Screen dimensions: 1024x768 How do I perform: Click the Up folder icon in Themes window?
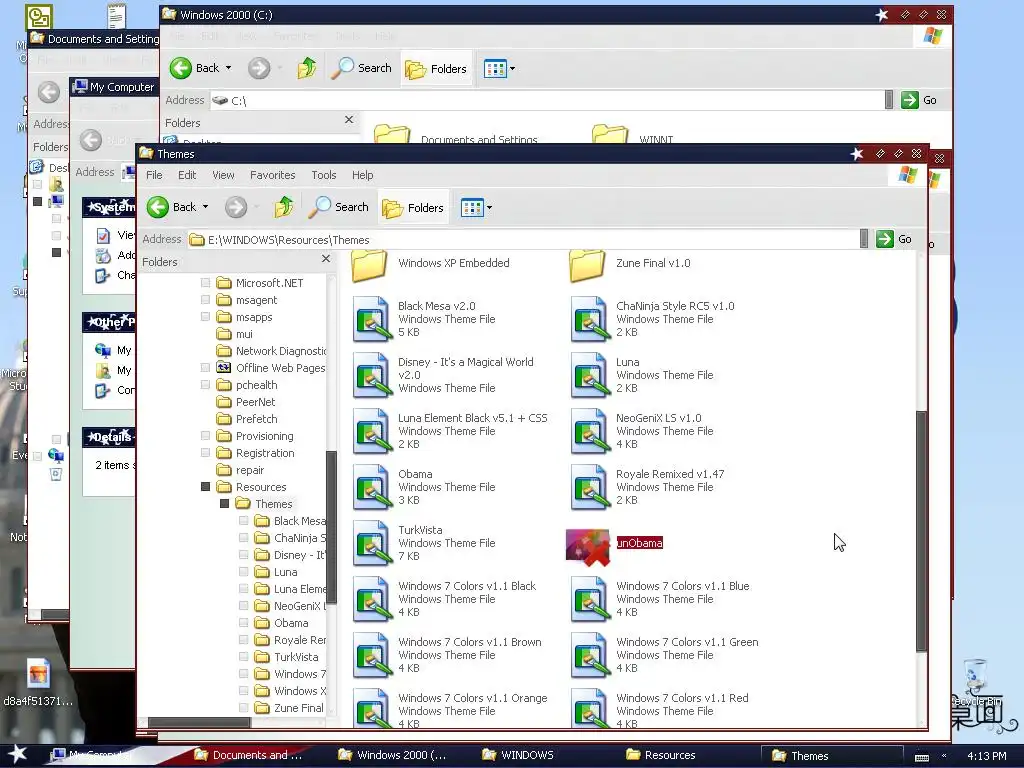pos(283,207)
